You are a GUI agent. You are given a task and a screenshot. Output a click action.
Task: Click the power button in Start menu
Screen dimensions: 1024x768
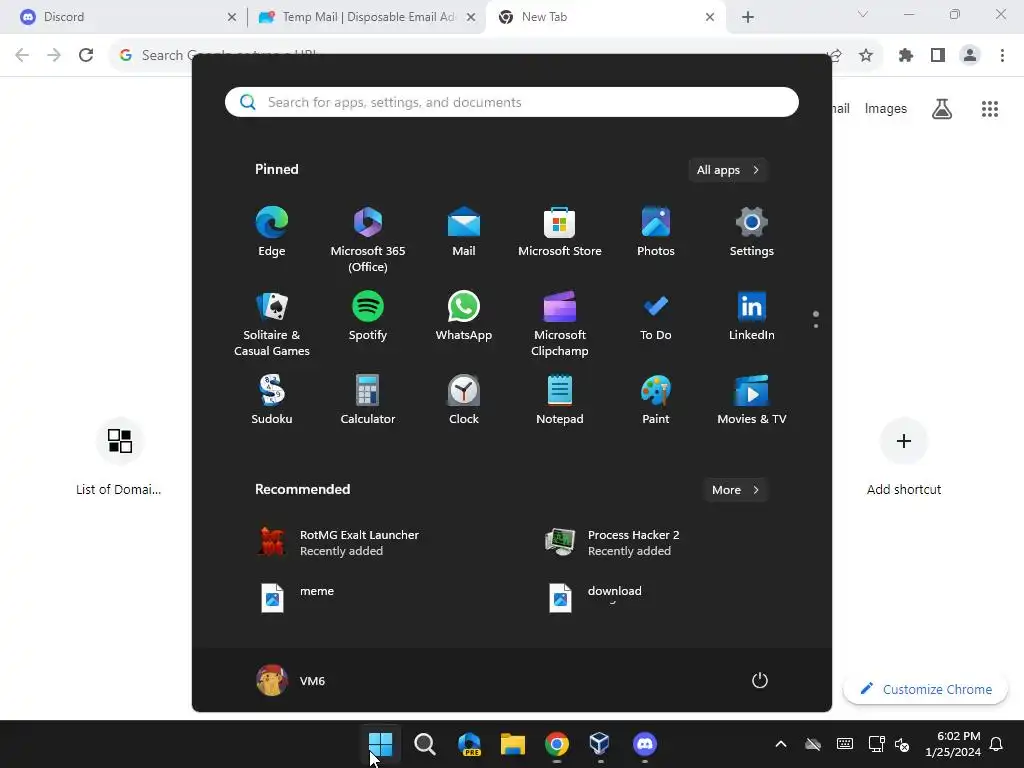click(x=760, y=680)
